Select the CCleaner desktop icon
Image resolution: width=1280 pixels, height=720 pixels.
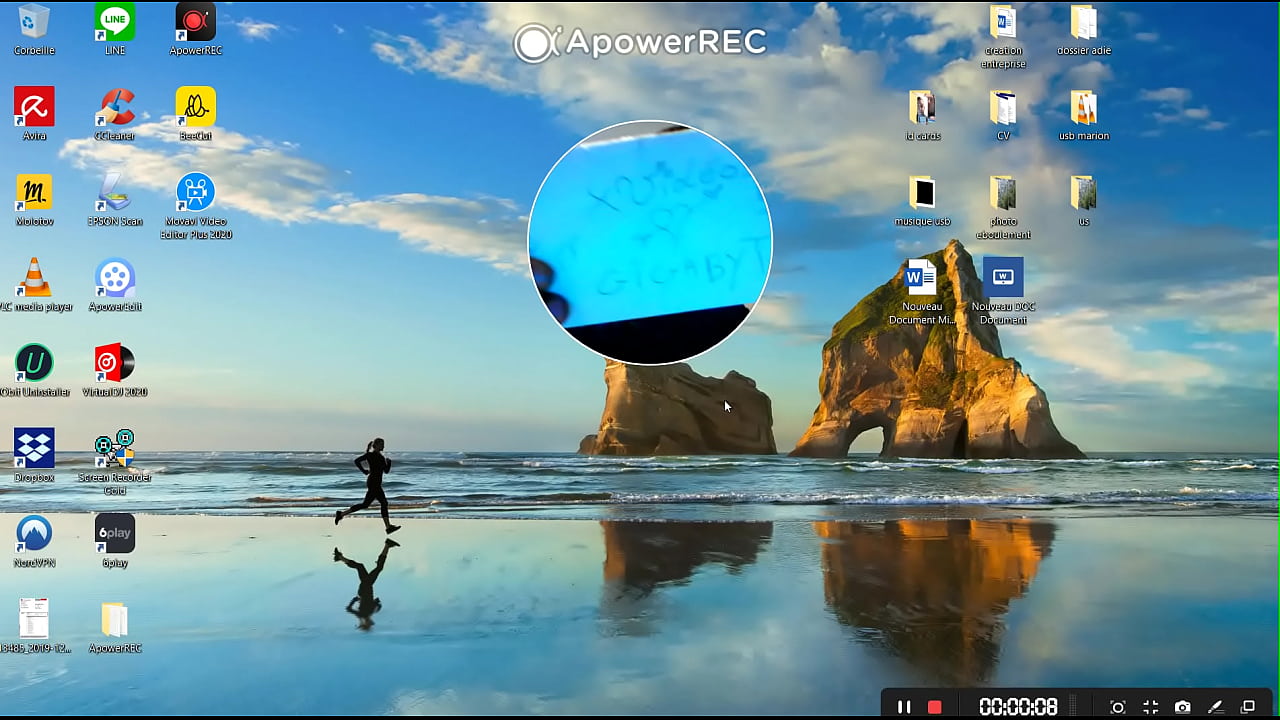point(115,112)
